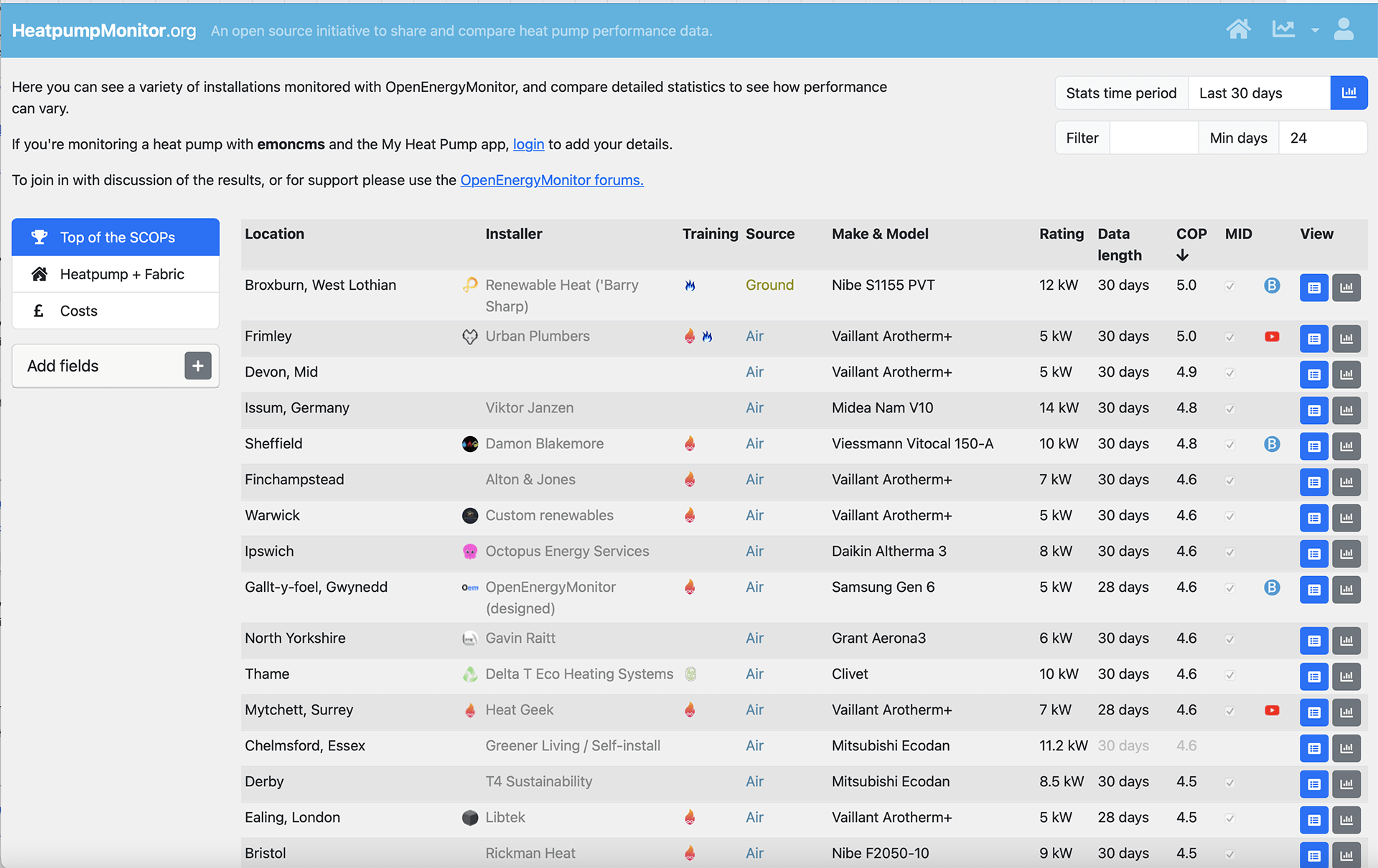Click the HeatpumpMonitor.org site title

click(104, 31)
